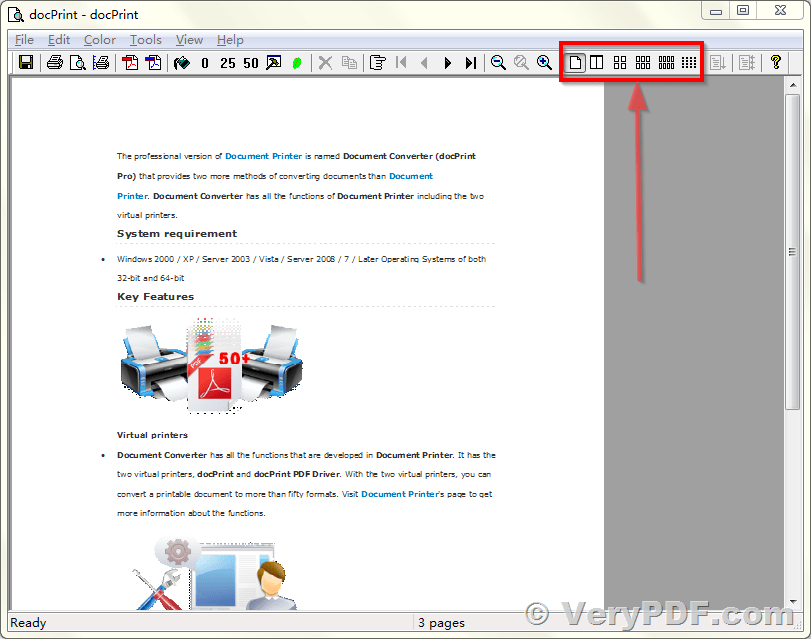811x639 pixels.
Task: Select the single page view icon
Action: [x=576, y=62]
